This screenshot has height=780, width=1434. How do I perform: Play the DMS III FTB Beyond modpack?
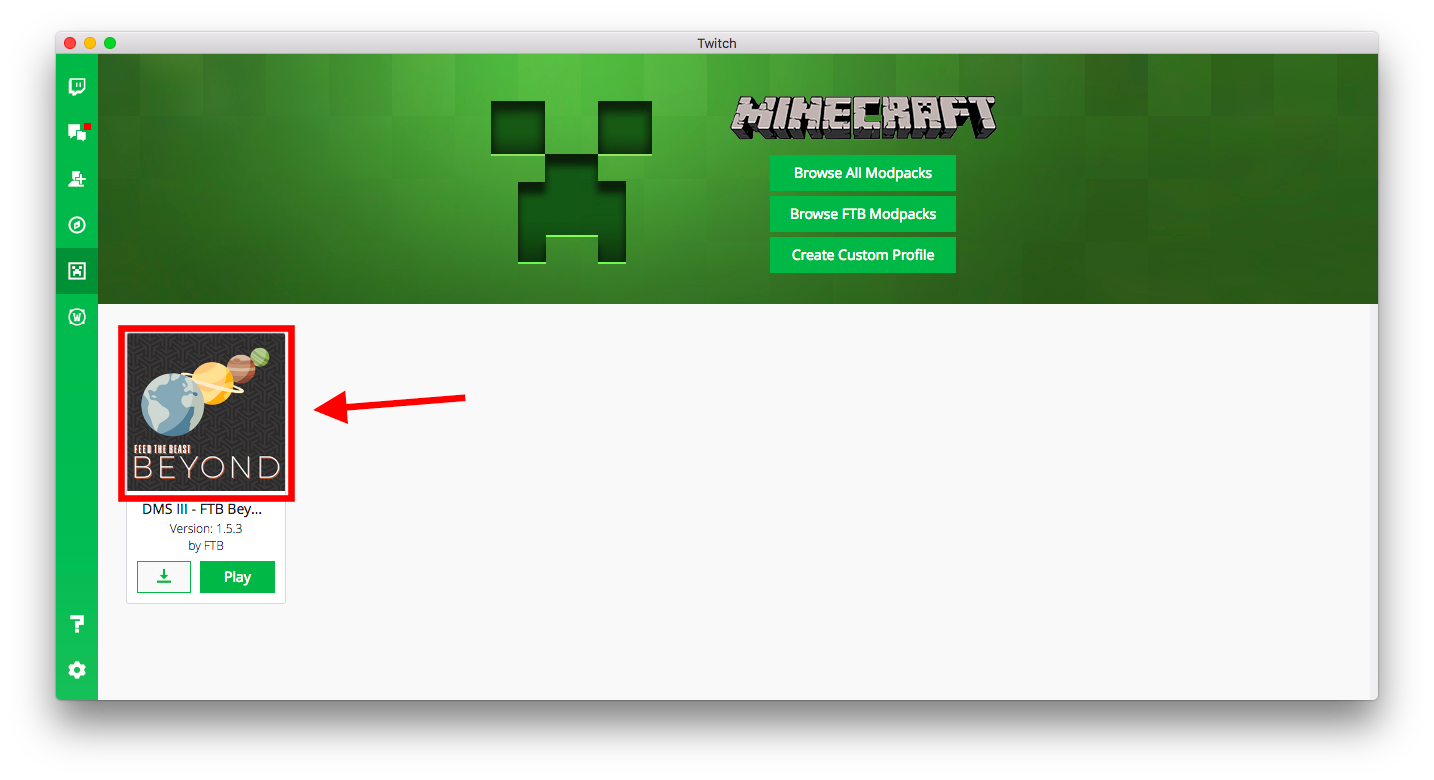237,577
